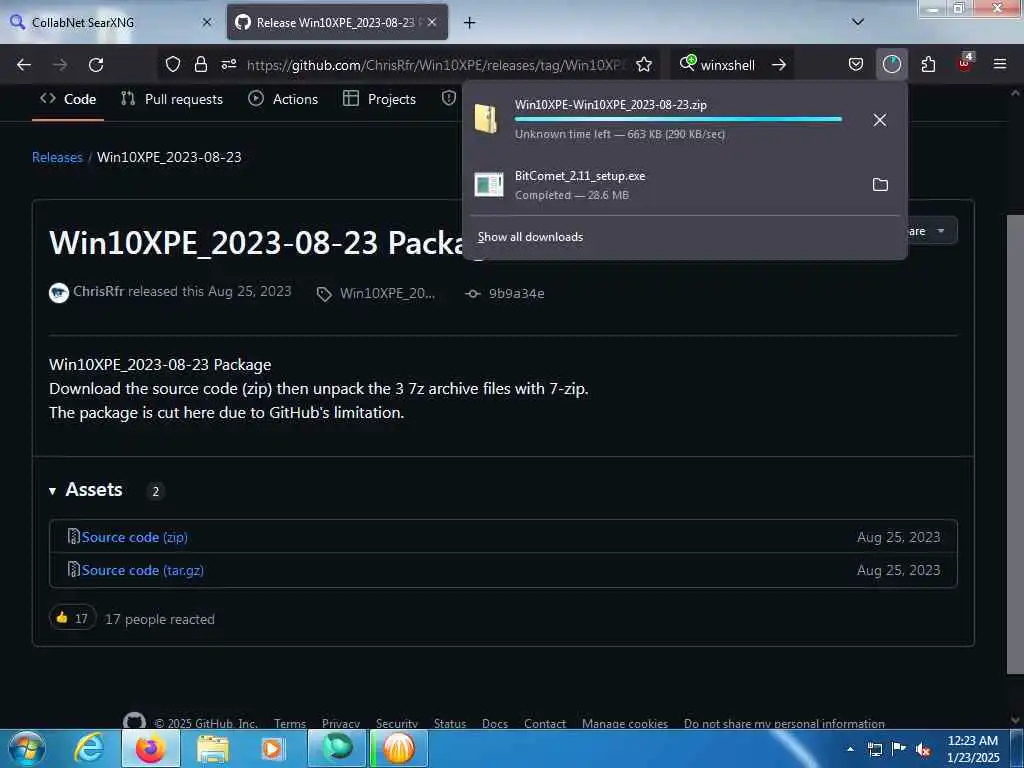Screen dimensions: 1024x768
Task: Open Windows Explorer from the taskbar
Action: pyautogui.click(x=213, y=748)
